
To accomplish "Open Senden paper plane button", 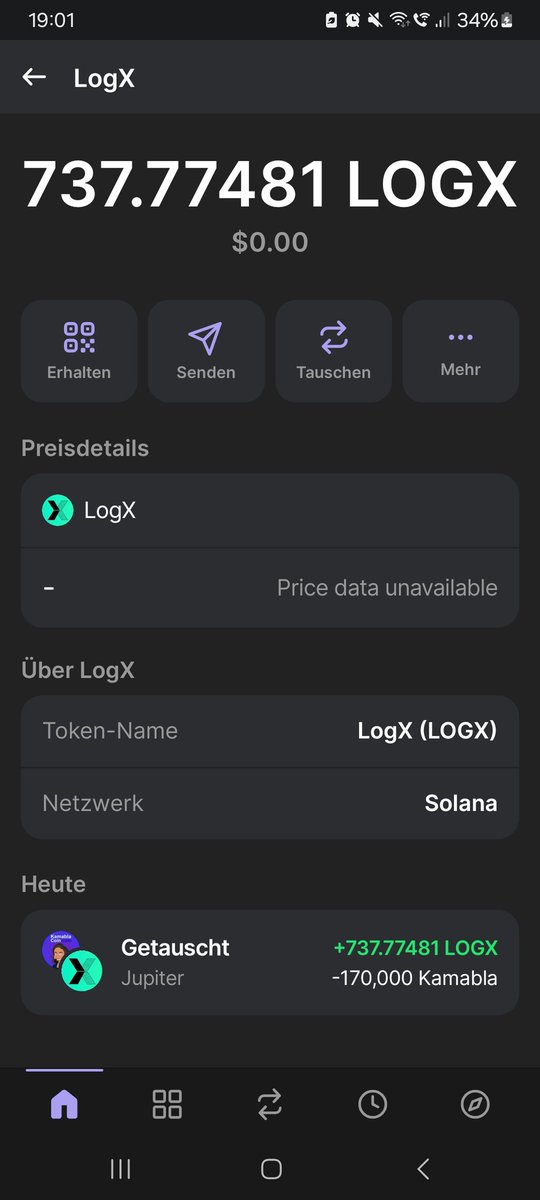I will point(206,351).
